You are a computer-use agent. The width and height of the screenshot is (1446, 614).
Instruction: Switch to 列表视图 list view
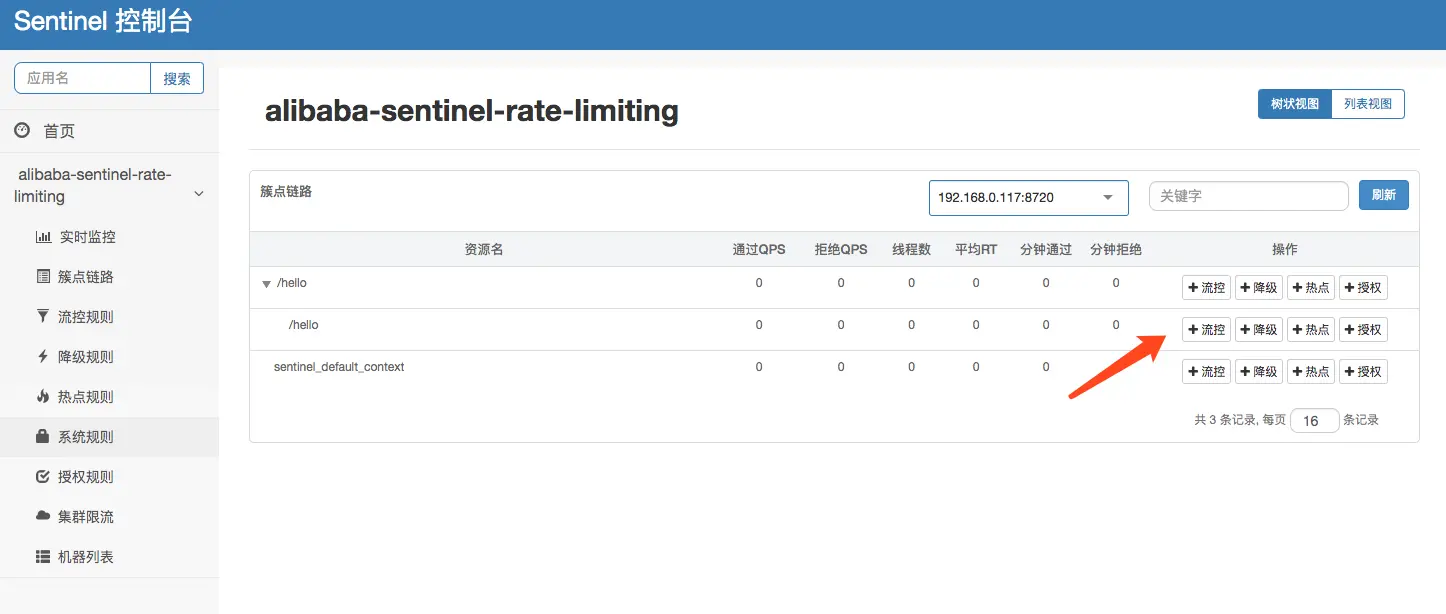[1368, 103]
